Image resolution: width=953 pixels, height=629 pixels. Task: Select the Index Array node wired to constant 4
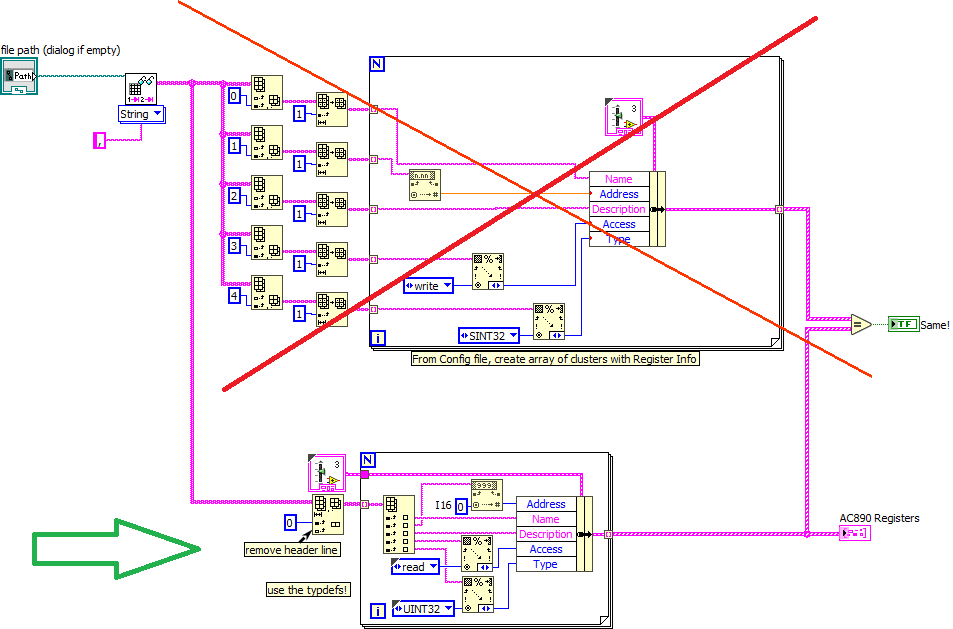coord(267,292)
